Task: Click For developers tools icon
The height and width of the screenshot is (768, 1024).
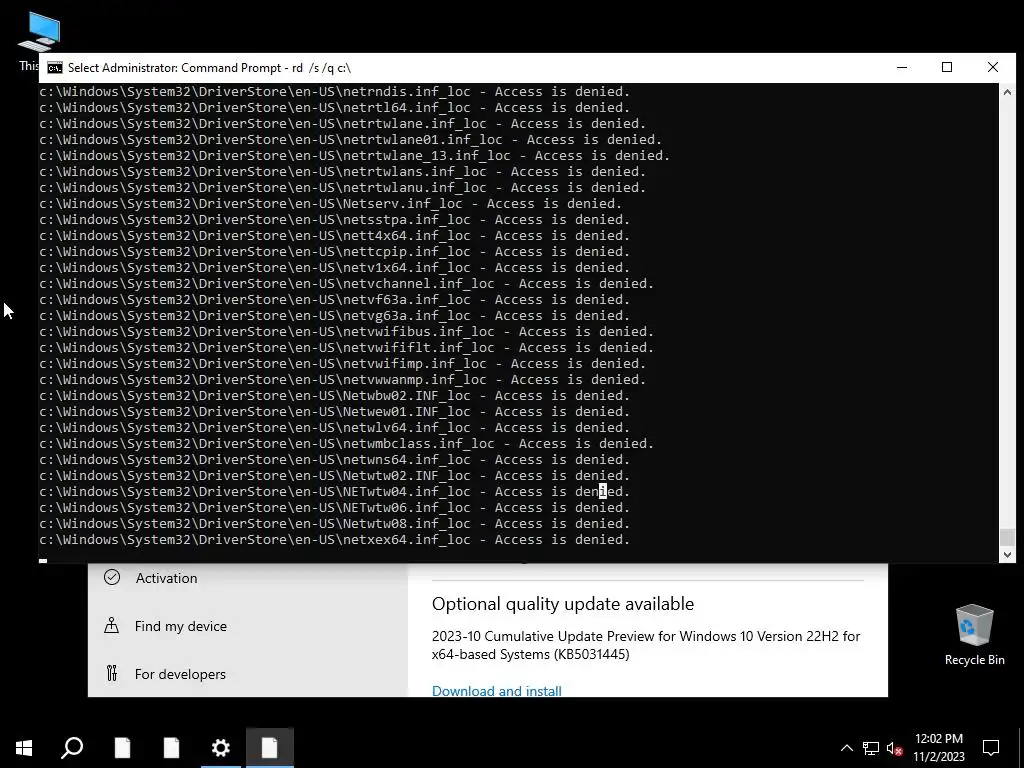Action: (x=112, y=673)
